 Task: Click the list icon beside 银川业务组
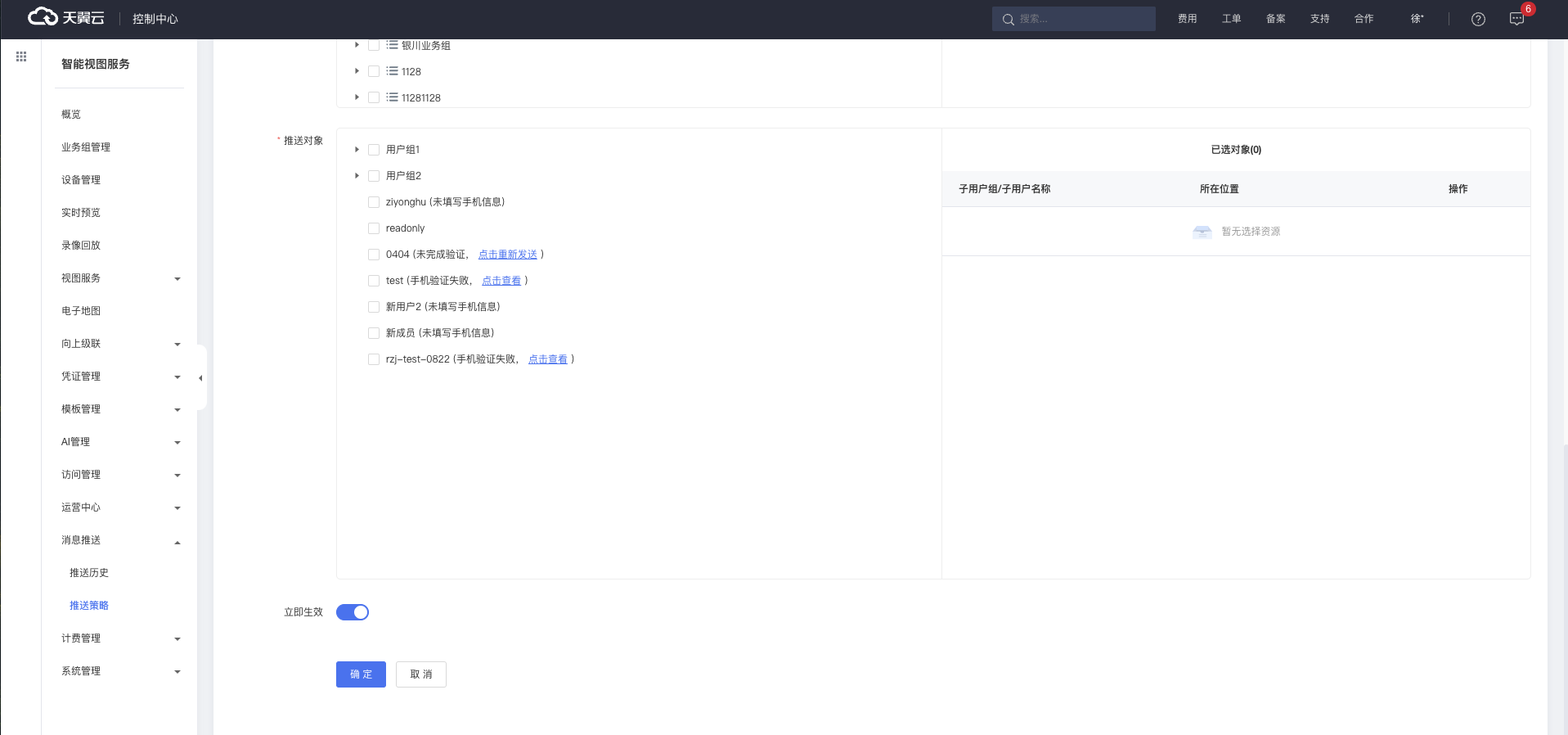coord(393,45)
